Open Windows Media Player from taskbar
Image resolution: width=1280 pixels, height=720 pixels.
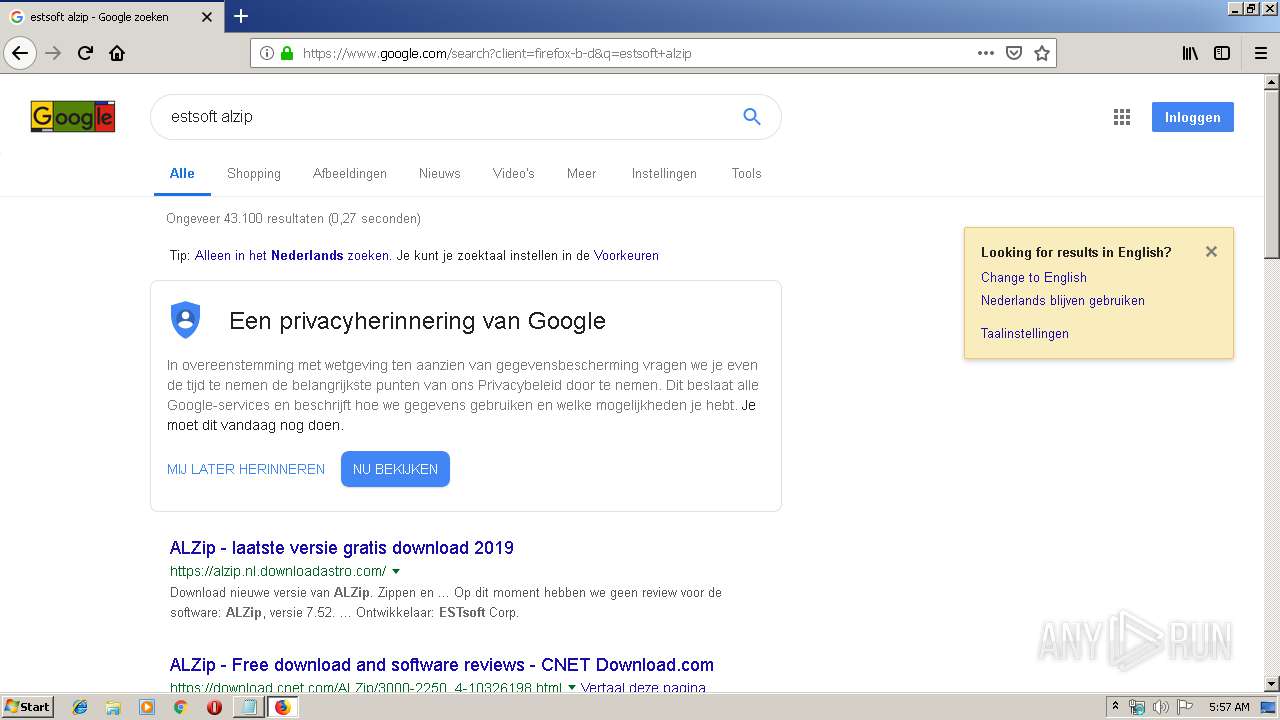click(147, 707)
